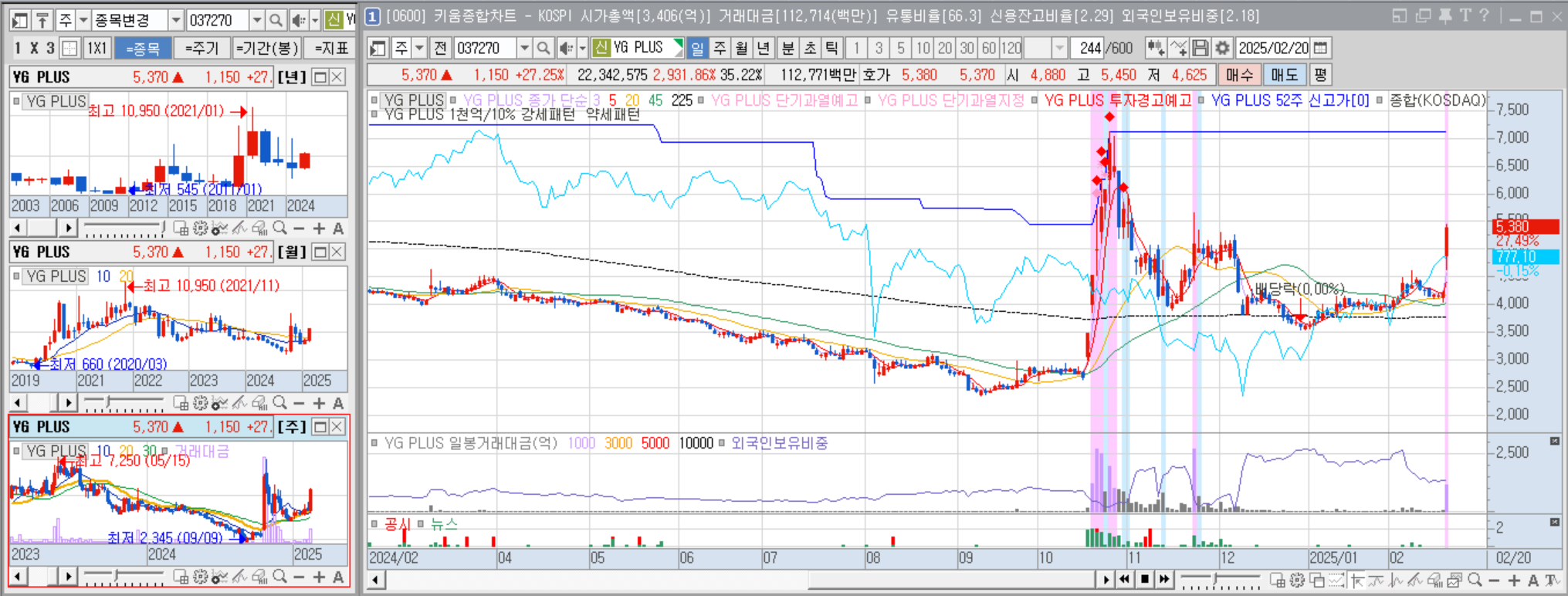Click the 평 button
1568x596 pixels.
[1320, 75]
